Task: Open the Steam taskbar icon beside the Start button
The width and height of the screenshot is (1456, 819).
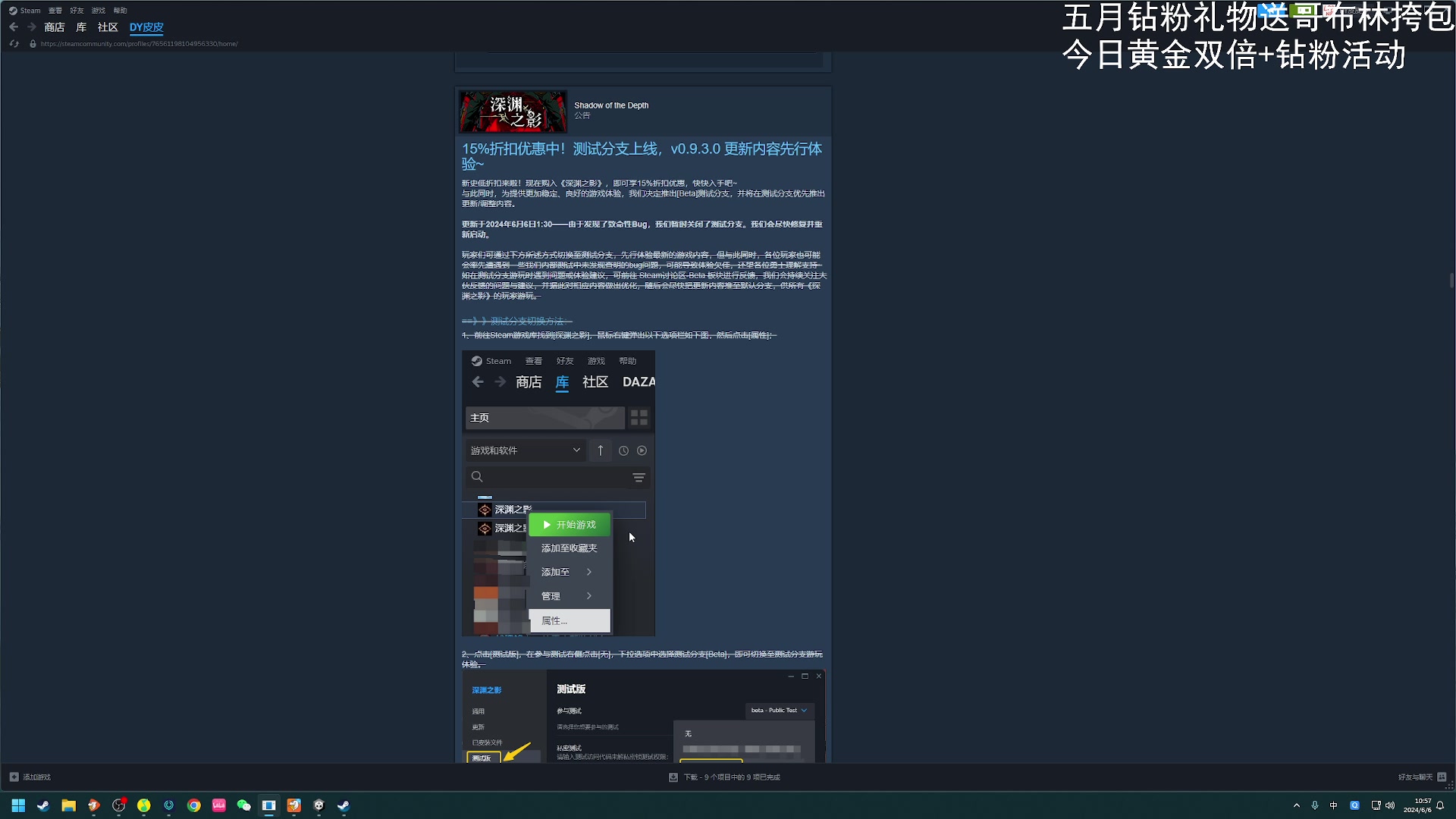Action: (43, 805)
